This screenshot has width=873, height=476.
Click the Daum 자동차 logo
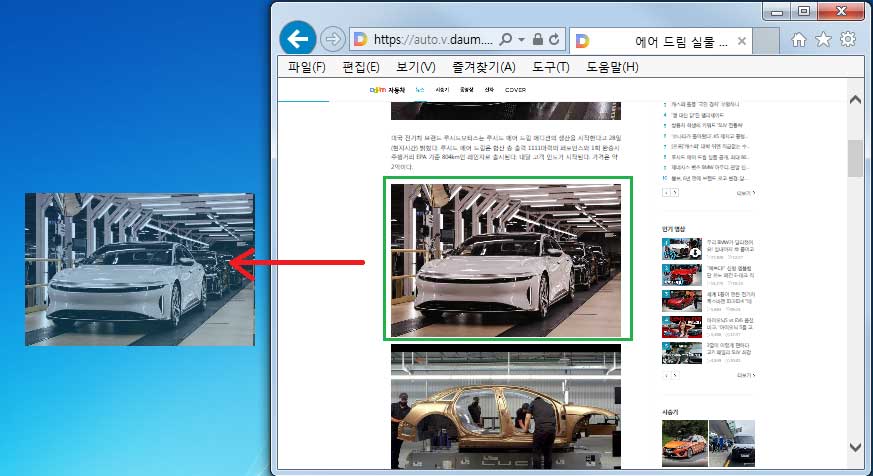pos(388,90)
